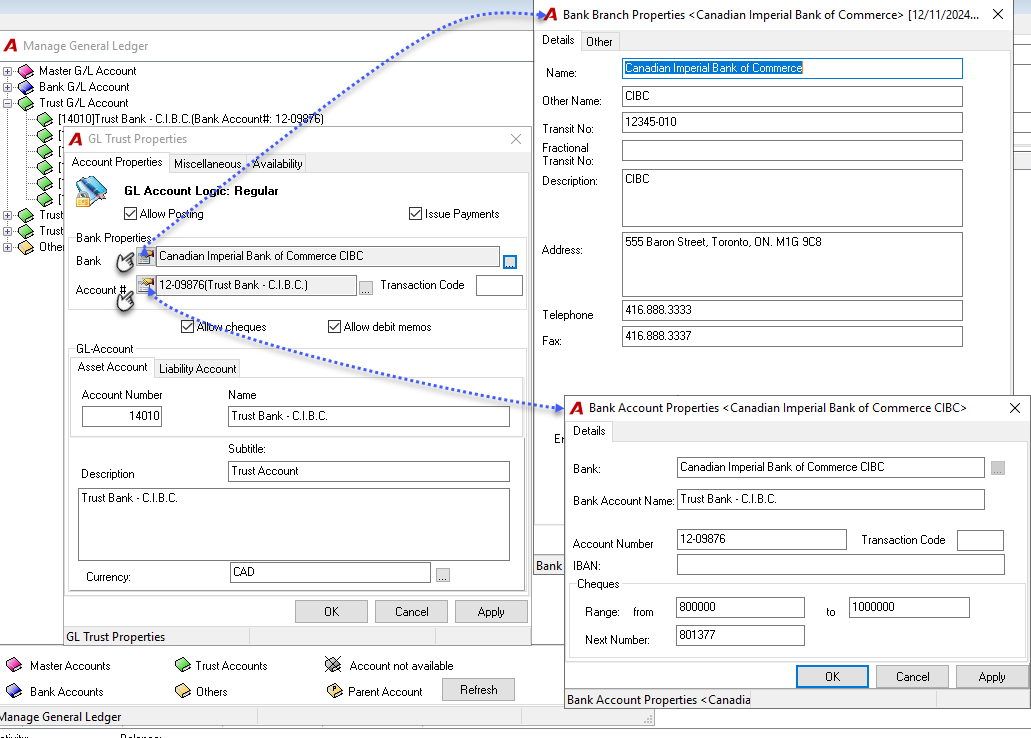Click the Account not available legend icon
Viewport: 1031px width, 738px height.
333,665
